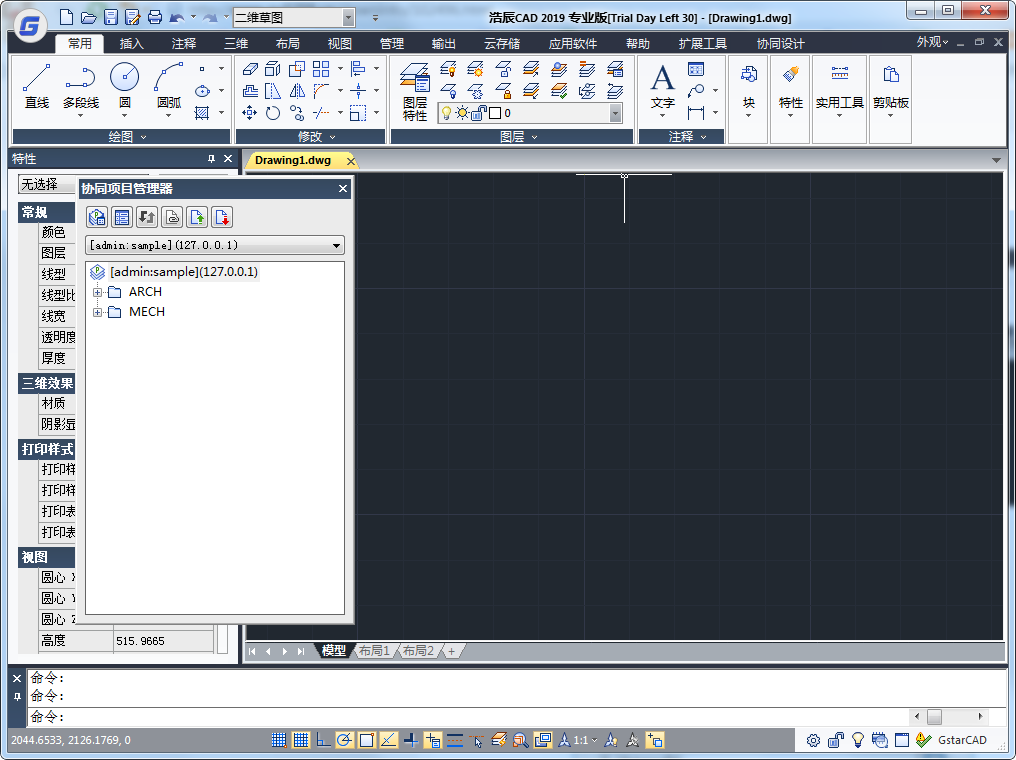Viewport: 1016px width, 760px height.
Task: Select the 多段线 polyline tool
Action: point(81,89)
